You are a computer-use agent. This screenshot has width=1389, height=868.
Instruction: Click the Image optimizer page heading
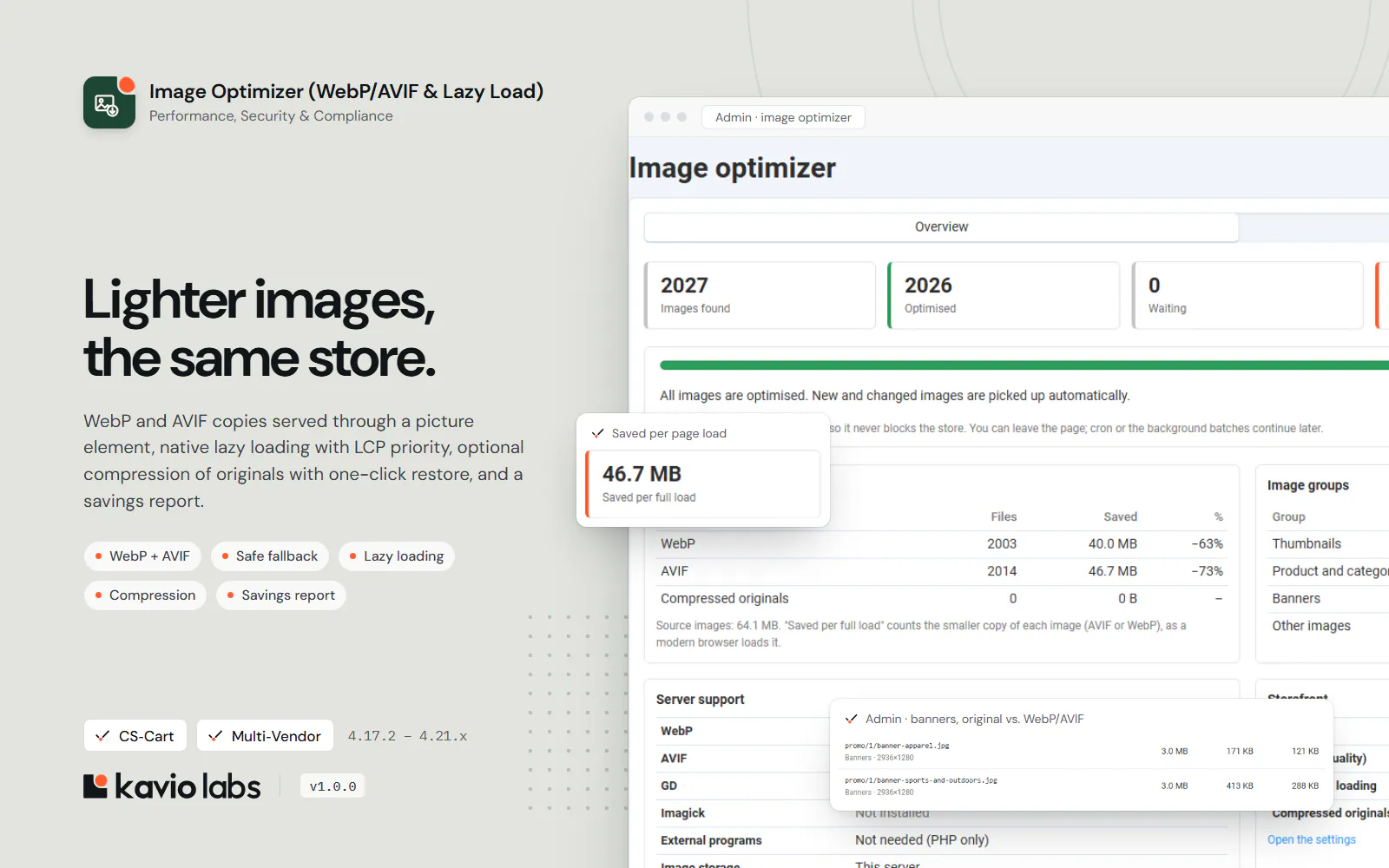point(732,168)
